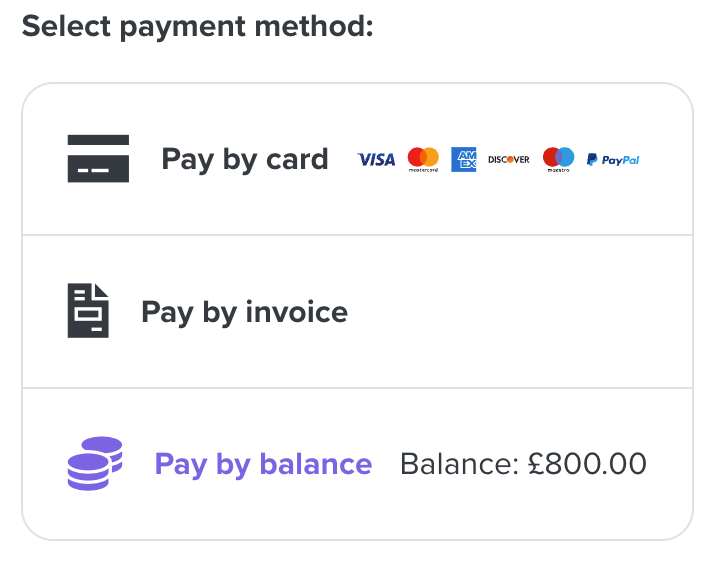Click the word 'balance' in purple text
726x574 pixels.
[x=316, y=464]
